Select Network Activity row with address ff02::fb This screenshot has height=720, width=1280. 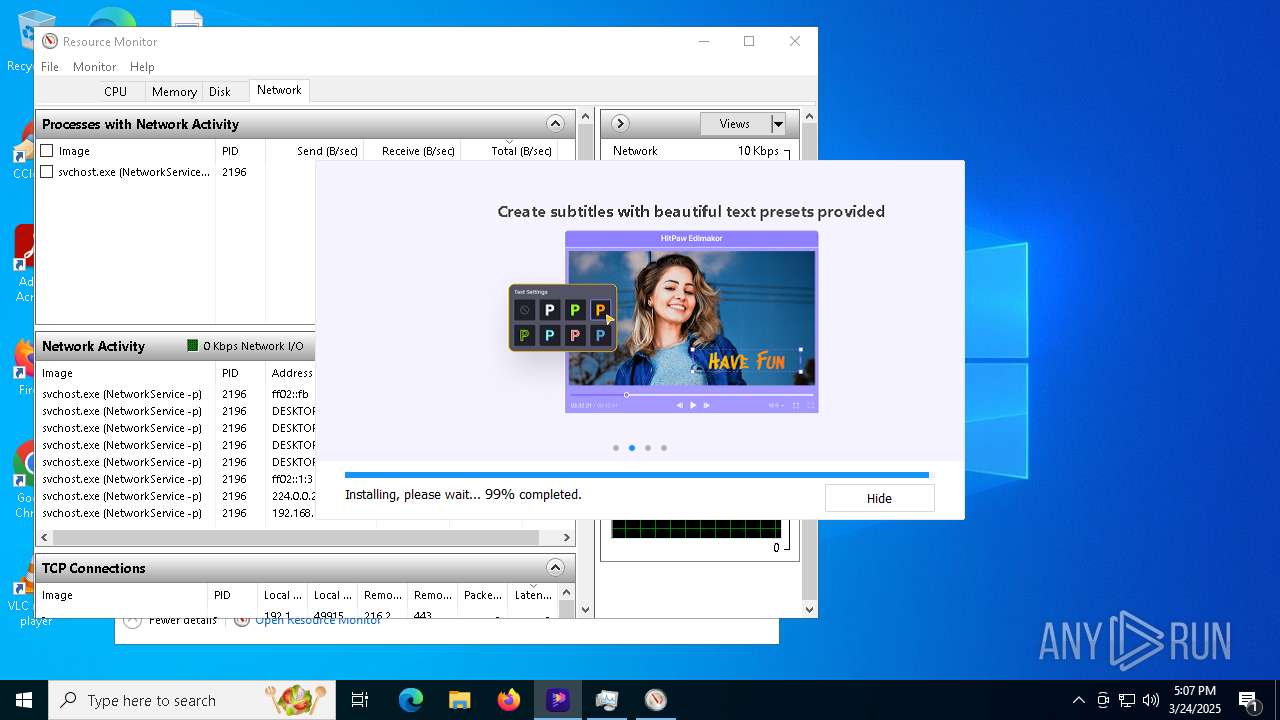178,394
